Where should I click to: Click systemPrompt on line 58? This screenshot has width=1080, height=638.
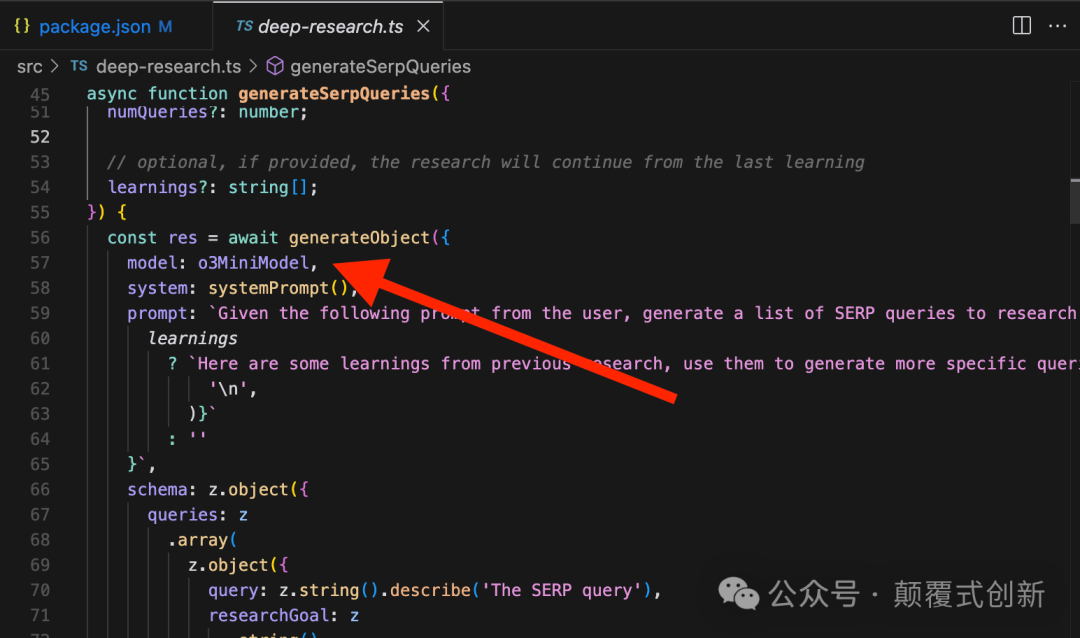269,288
